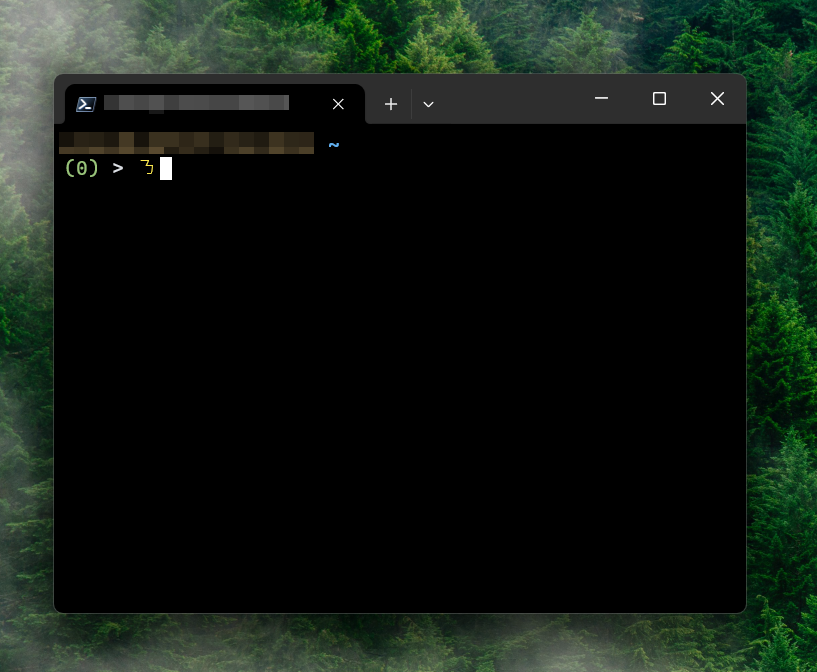The width and height of the screenshot is (817, 672).
Task: Open a new tab with plus button
Action: point(391,104)
